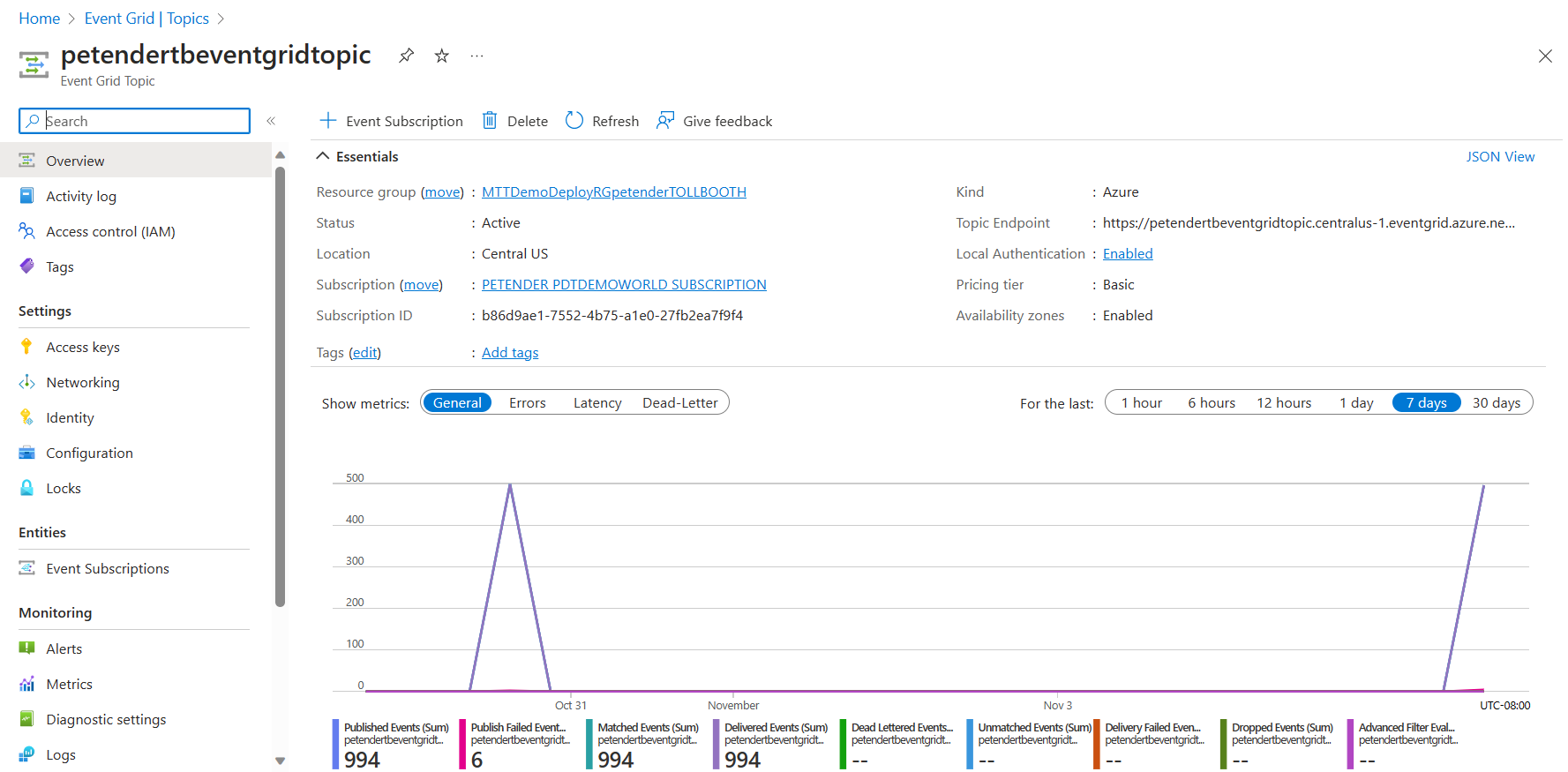This screenshot has width=1568, height=772.
Task: Show the Latency metrics
Action: [597, 402]
